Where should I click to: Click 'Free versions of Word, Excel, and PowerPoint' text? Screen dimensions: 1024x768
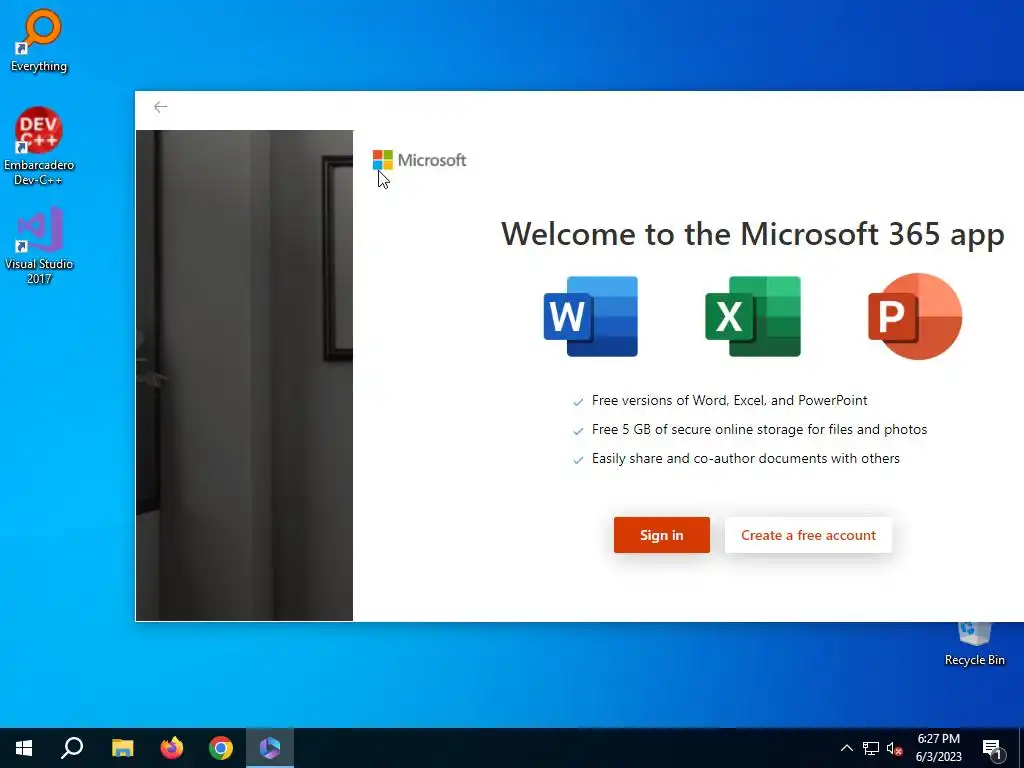click(x=729, y=400)
